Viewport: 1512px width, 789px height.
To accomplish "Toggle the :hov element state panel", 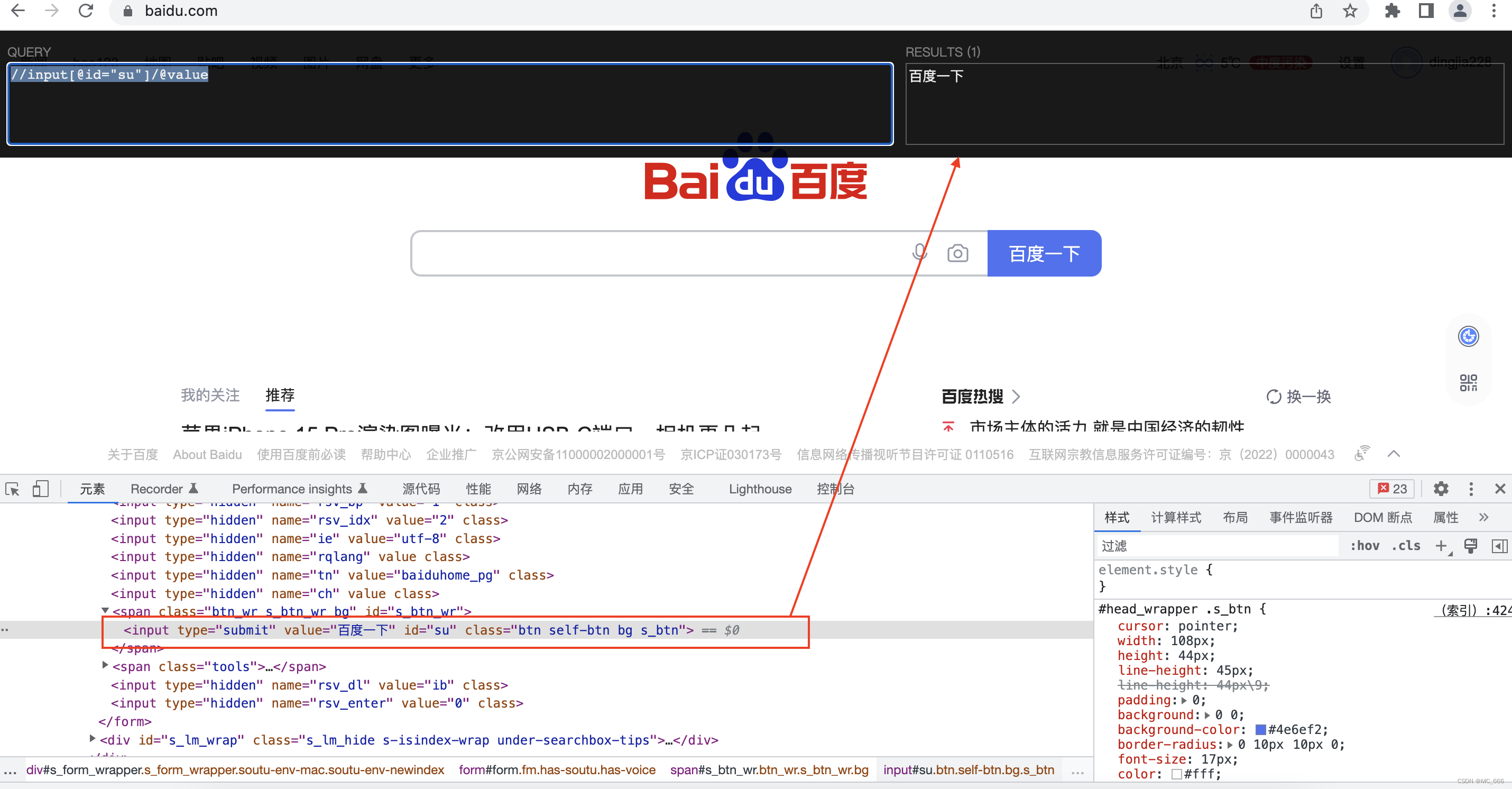I will 1365,545.
